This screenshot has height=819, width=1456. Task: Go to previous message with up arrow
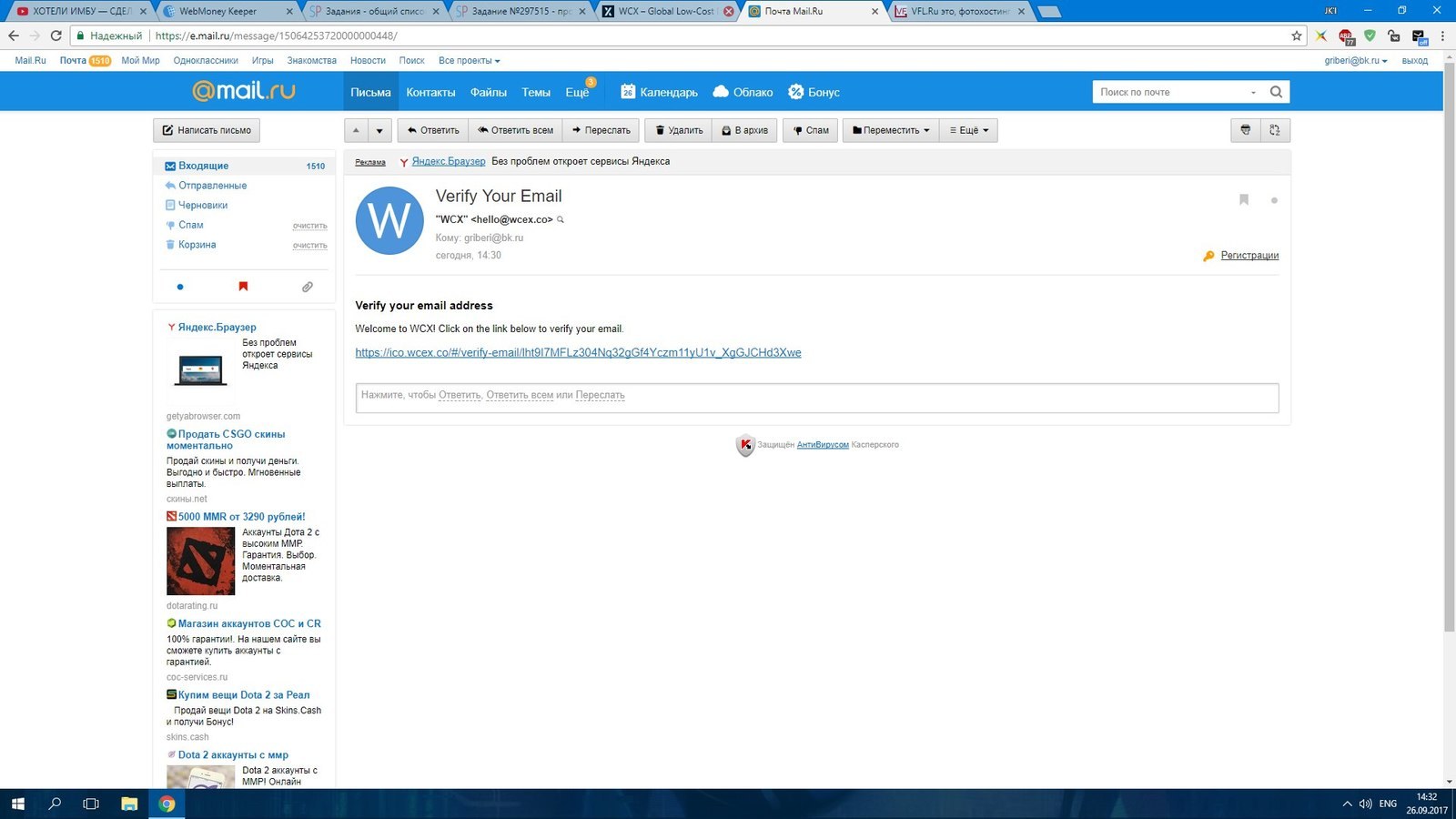coord(356,130)
